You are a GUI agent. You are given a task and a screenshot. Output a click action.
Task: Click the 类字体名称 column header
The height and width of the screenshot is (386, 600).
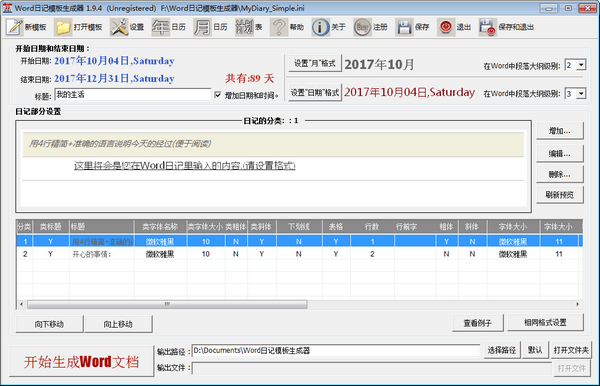pyautogui.click(x=160, y=227)
